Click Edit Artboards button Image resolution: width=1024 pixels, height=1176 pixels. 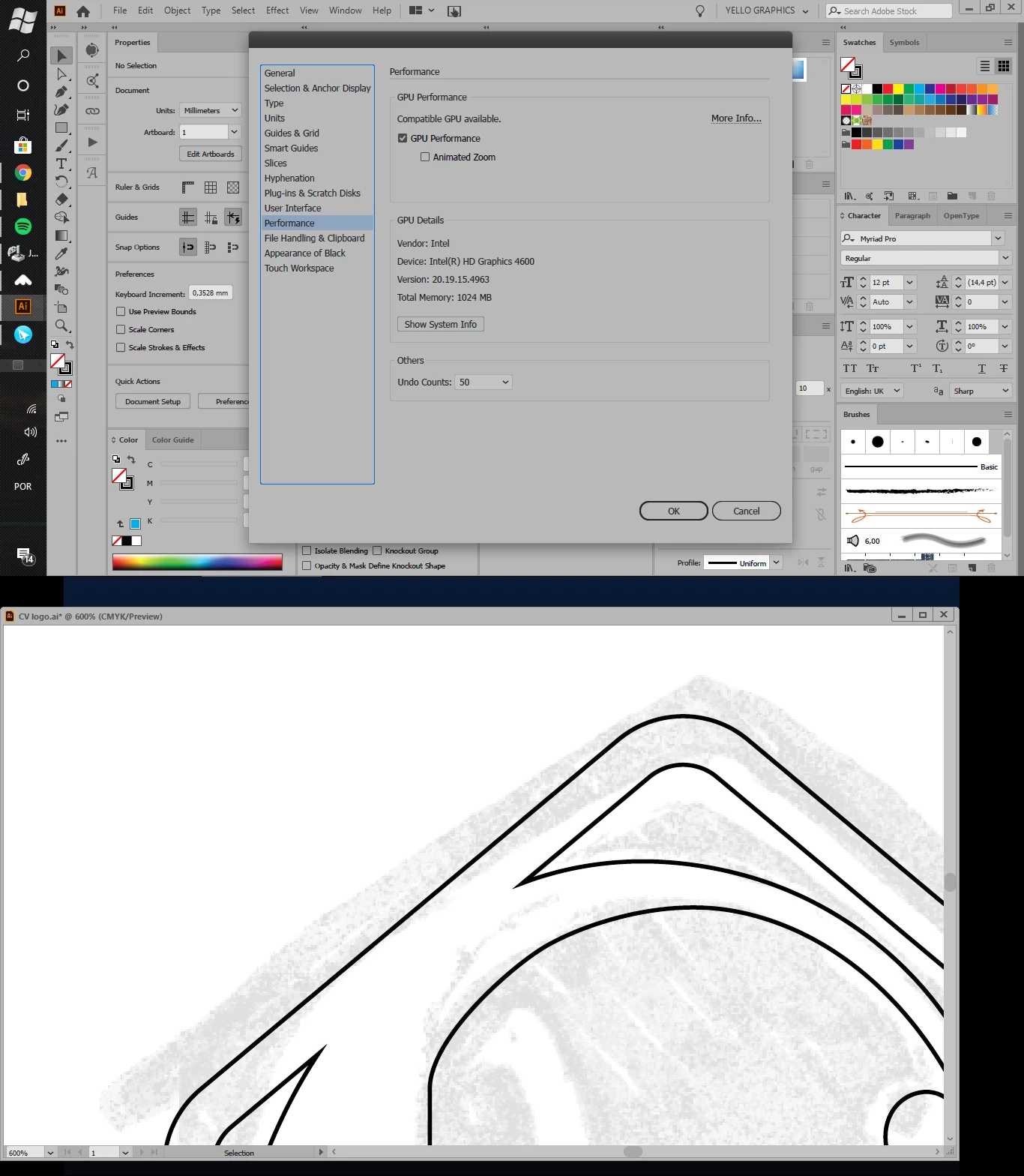point(211,154)
